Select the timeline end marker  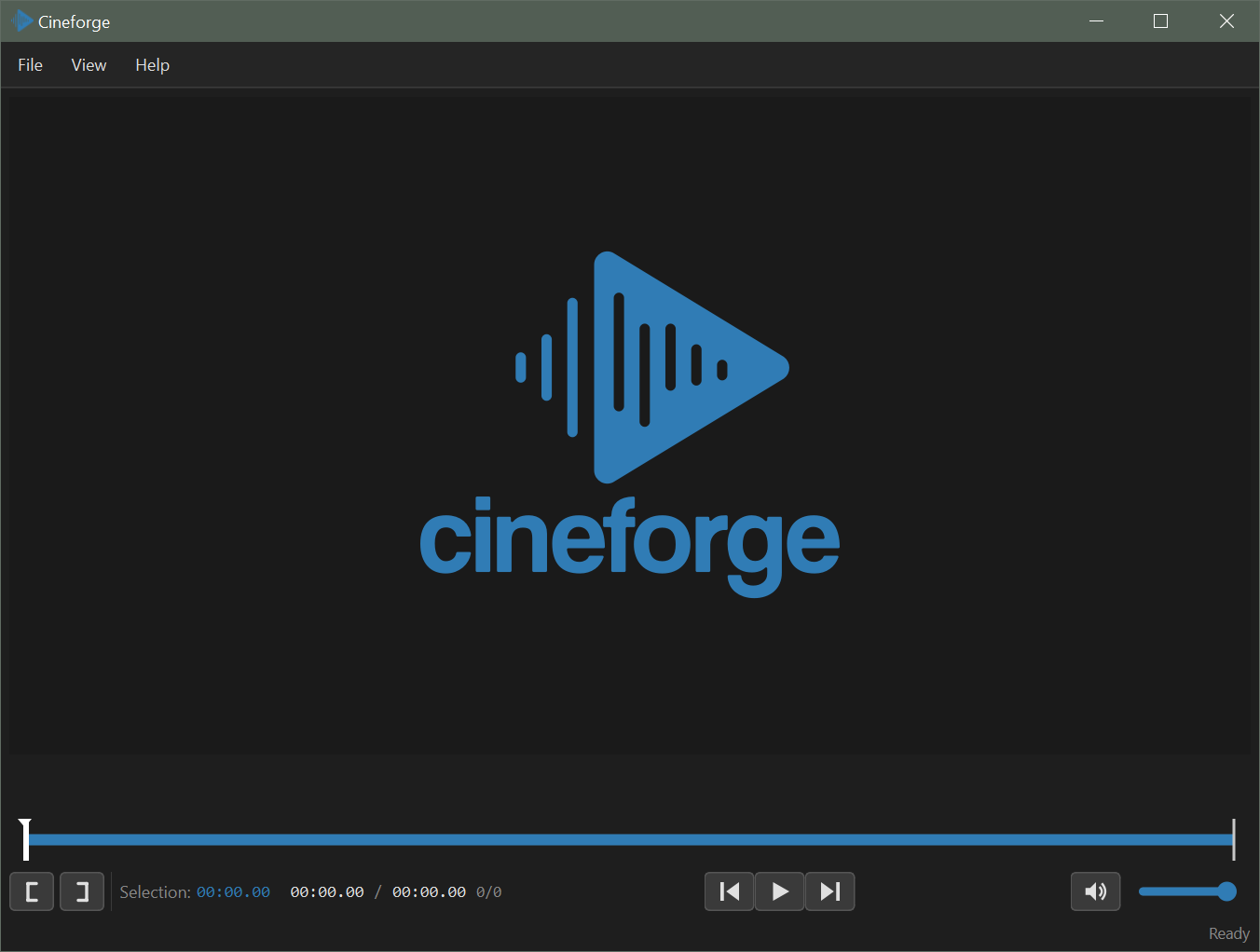click(1234, 839)
